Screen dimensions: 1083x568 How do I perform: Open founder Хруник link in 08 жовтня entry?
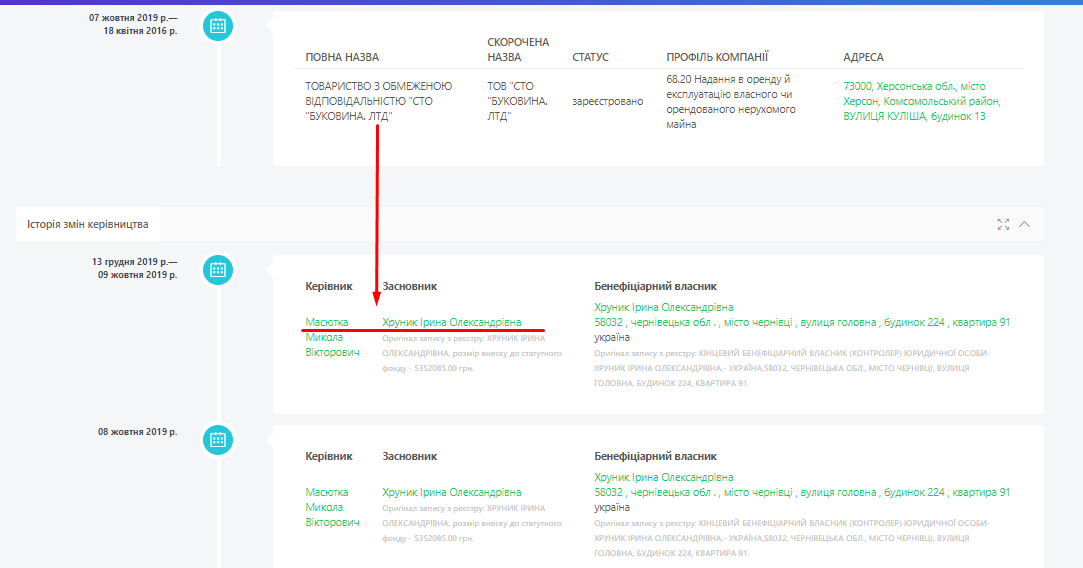pos(451,492)
